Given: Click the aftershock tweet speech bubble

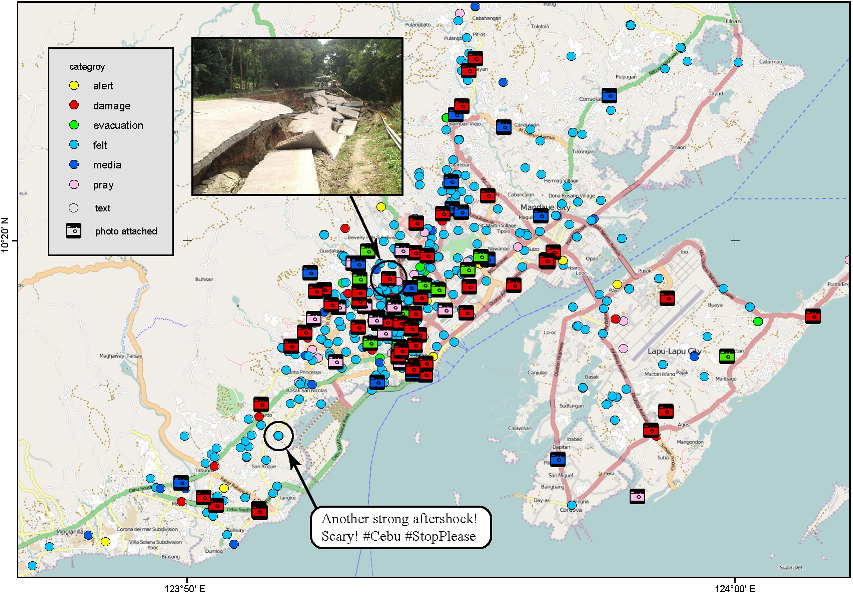Looking at the screenshot, I should [x=401, y=527].
